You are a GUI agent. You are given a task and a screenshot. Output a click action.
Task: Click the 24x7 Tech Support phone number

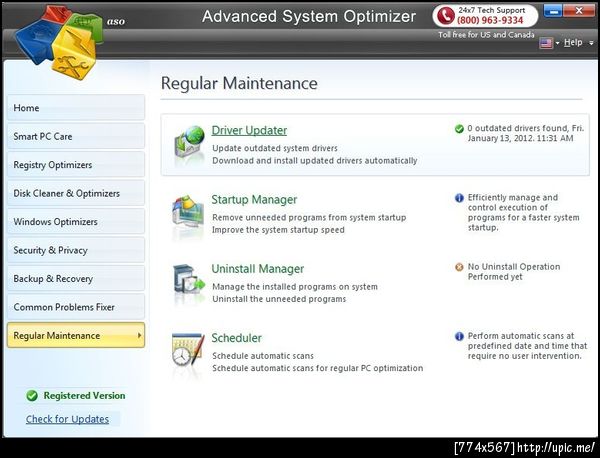(490, 20)
